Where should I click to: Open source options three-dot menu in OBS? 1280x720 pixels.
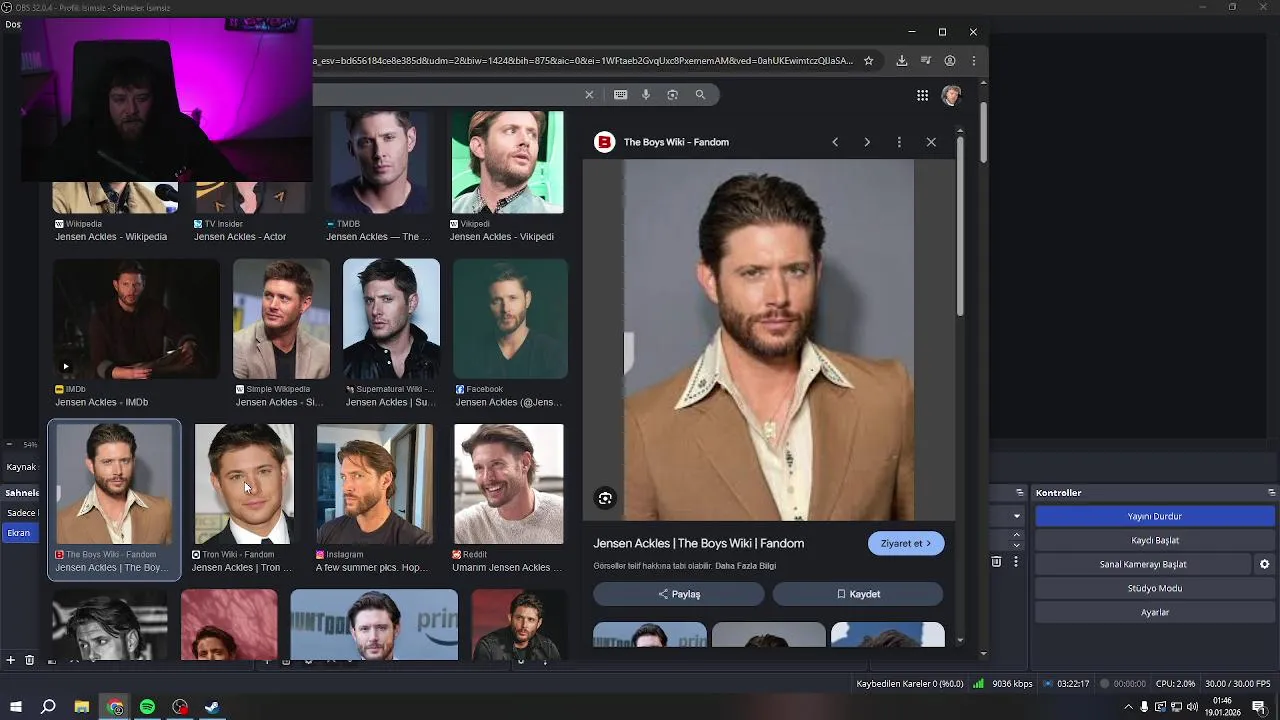point(1016,562)
